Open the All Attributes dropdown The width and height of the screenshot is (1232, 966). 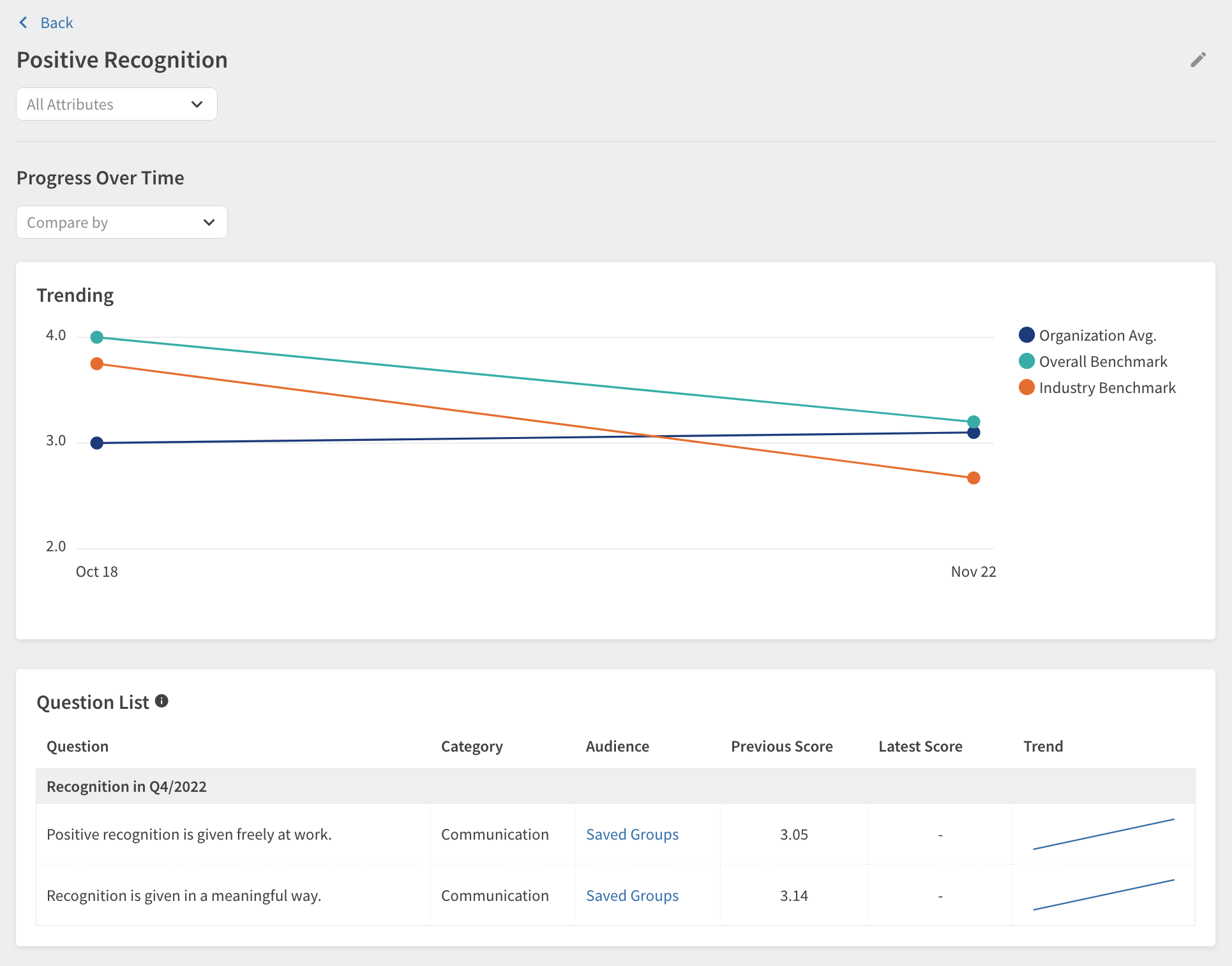coord(116,105)
